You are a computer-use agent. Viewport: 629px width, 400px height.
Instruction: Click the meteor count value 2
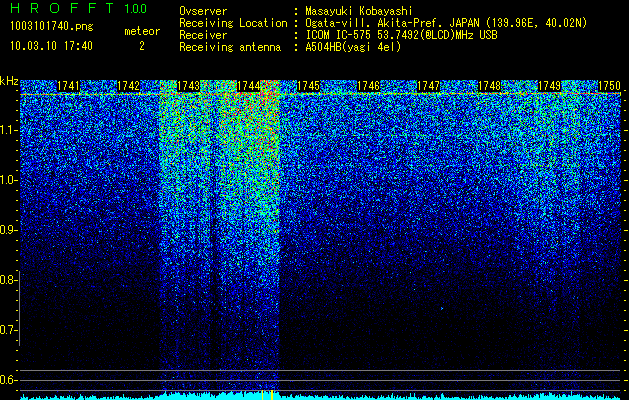[142, 46]
